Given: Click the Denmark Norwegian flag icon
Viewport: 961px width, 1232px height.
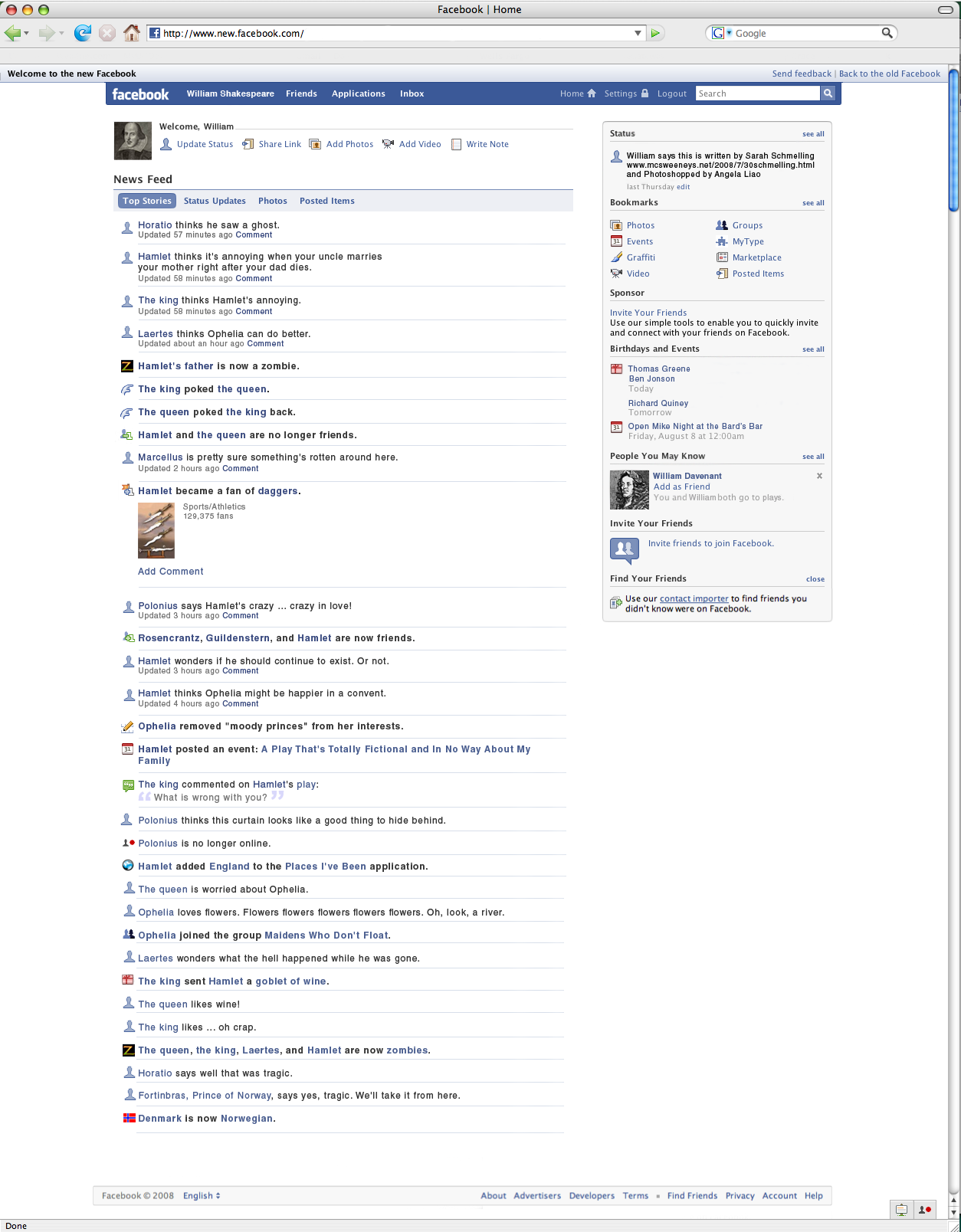Looking at the screenshot, I should point(129,1119).
